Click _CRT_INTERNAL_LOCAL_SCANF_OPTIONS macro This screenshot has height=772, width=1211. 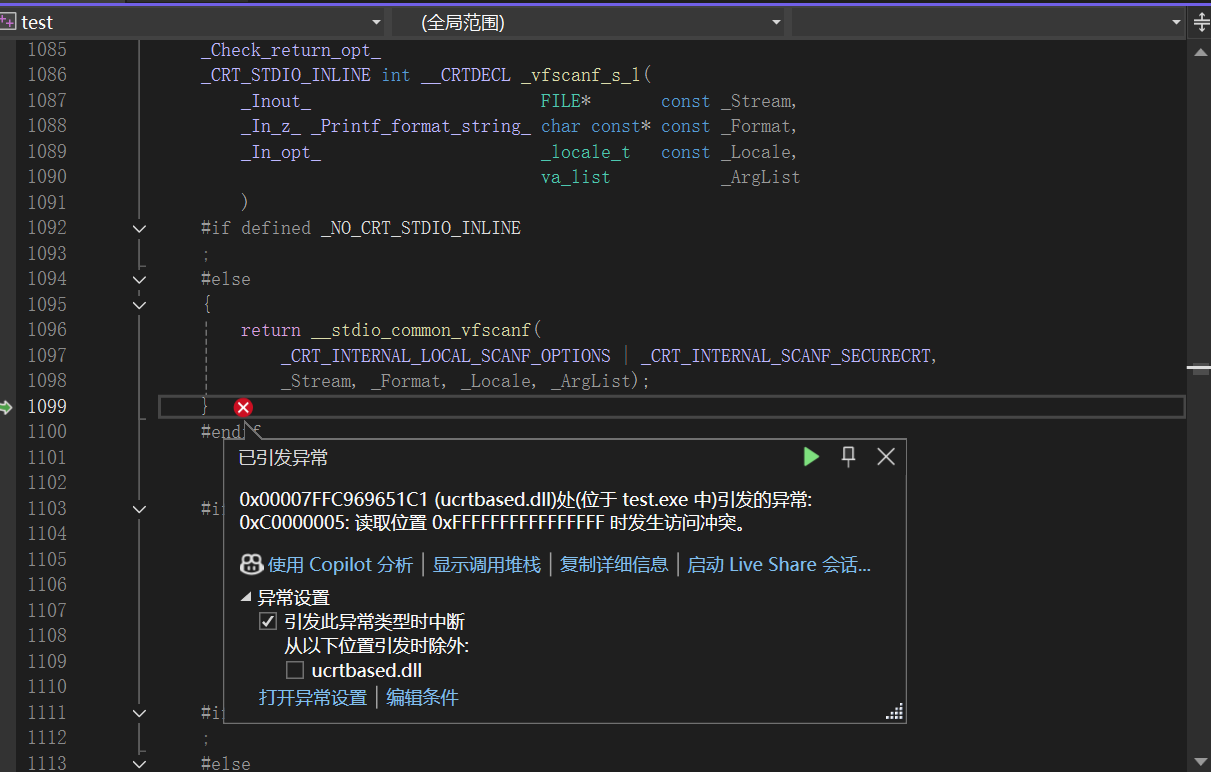click(446, 356)
